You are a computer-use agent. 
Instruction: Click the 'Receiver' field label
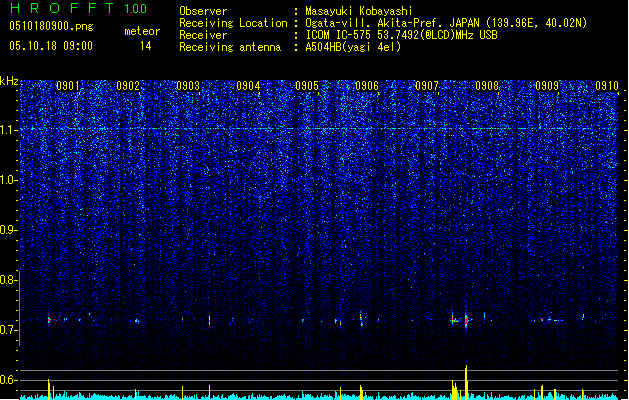pos(203,35)
